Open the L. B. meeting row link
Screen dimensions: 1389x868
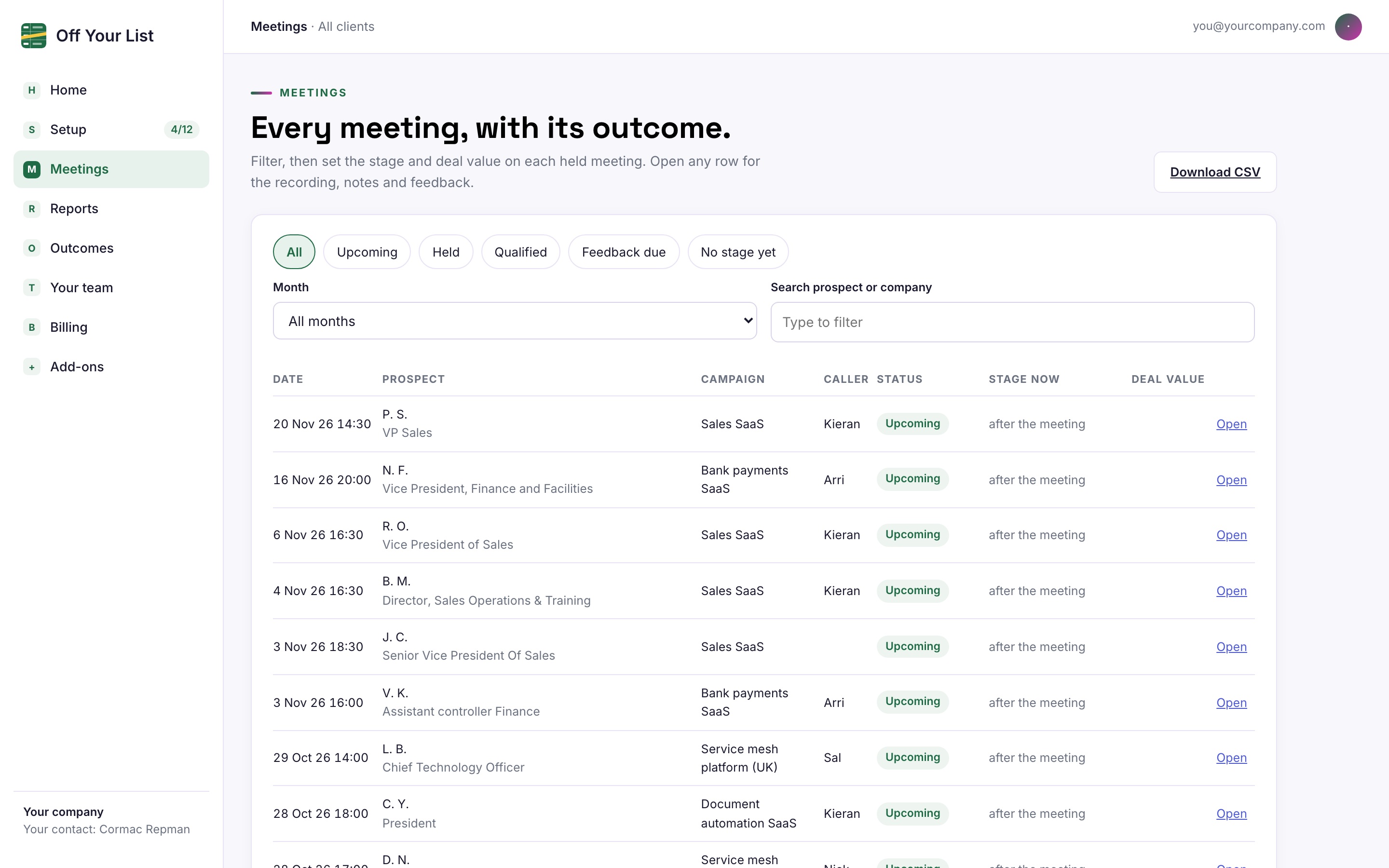(x=1231, y=758)
